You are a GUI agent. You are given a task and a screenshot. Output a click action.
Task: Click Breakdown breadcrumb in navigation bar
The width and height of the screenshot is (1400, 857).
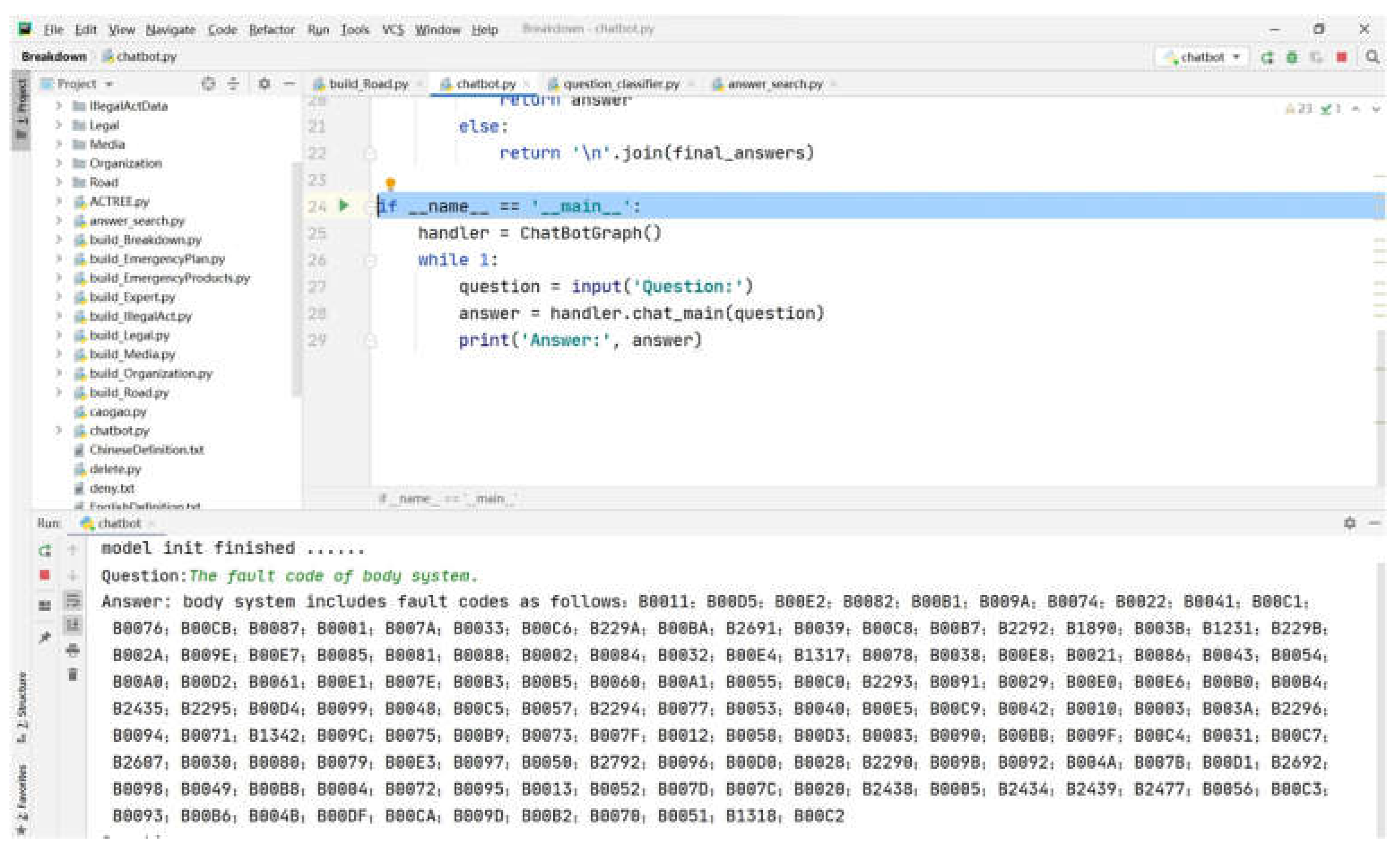pyautogui.click(x=54, y=56)
